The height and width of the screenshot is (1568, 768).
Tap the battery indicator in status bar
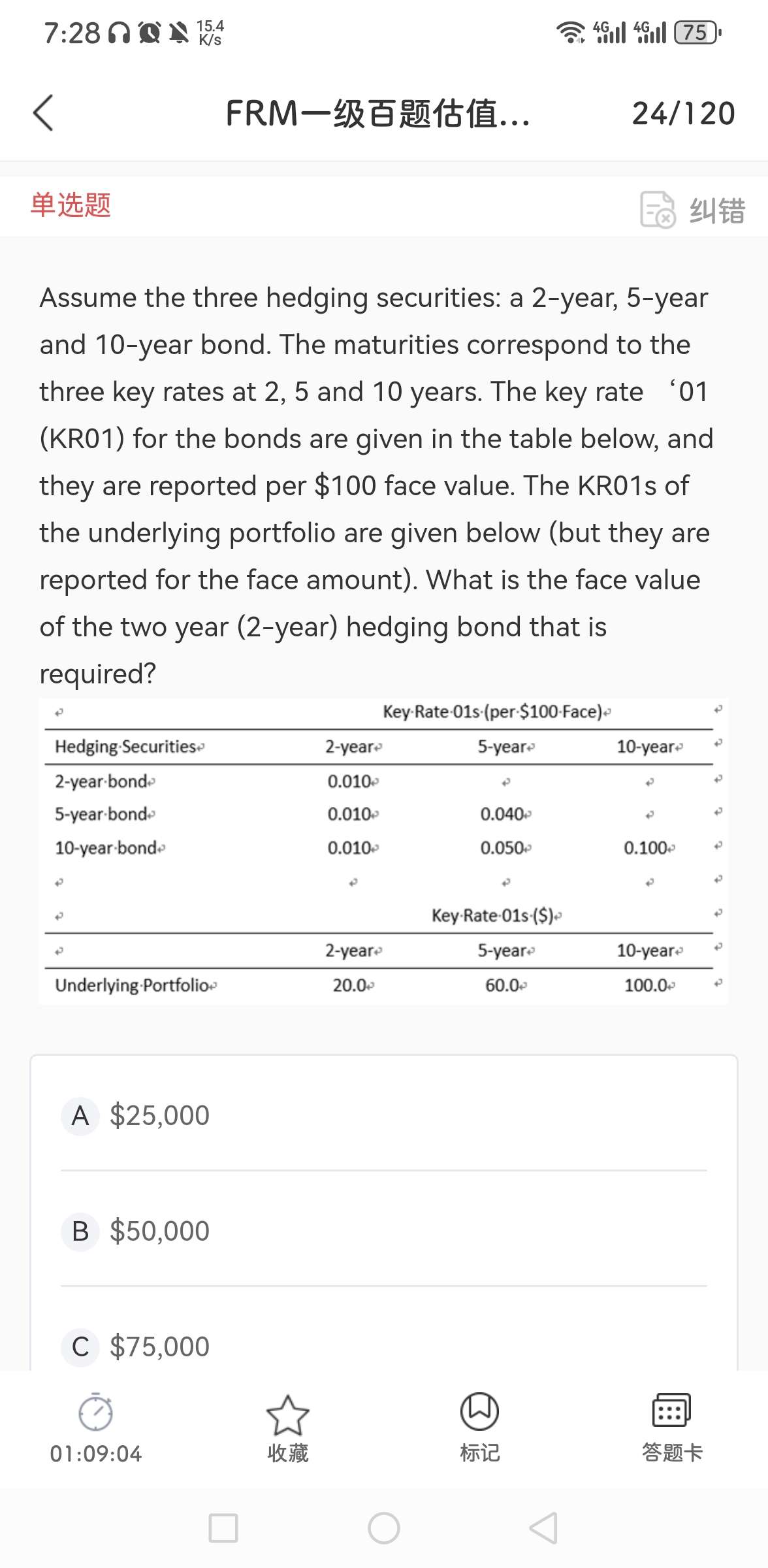[696, 32]
